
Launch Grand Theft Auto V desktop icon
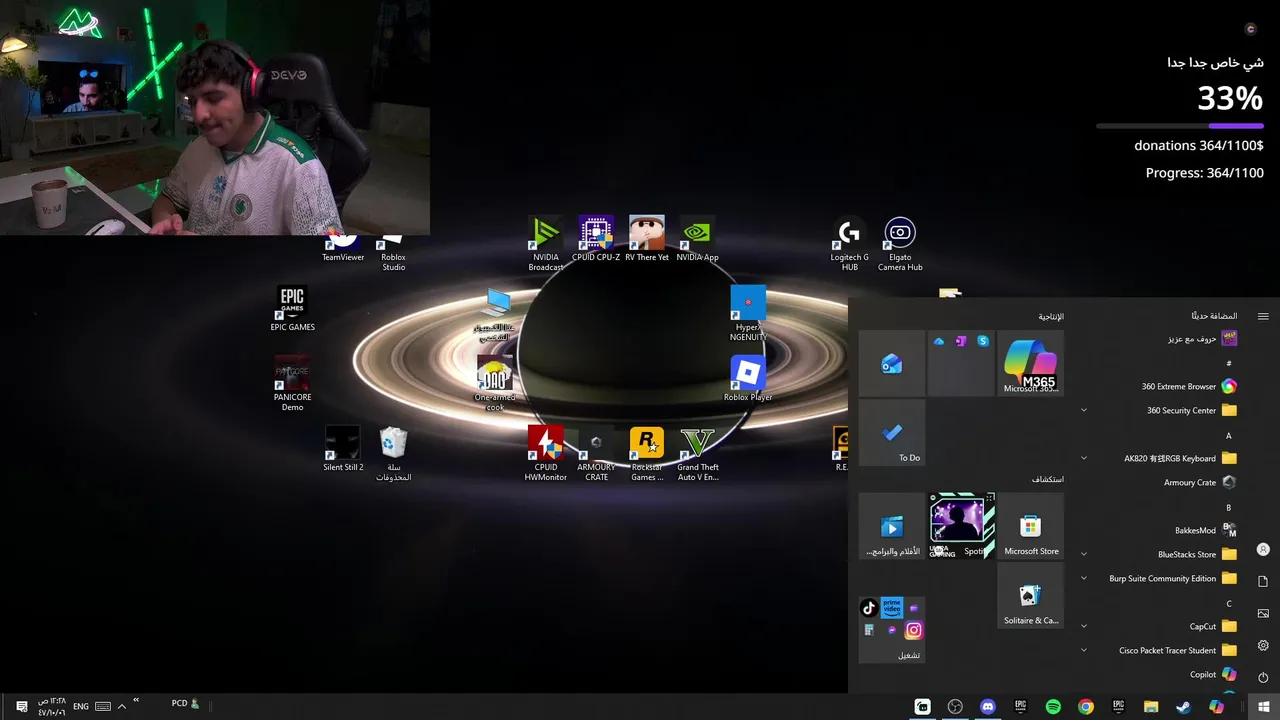click(697, 453)
